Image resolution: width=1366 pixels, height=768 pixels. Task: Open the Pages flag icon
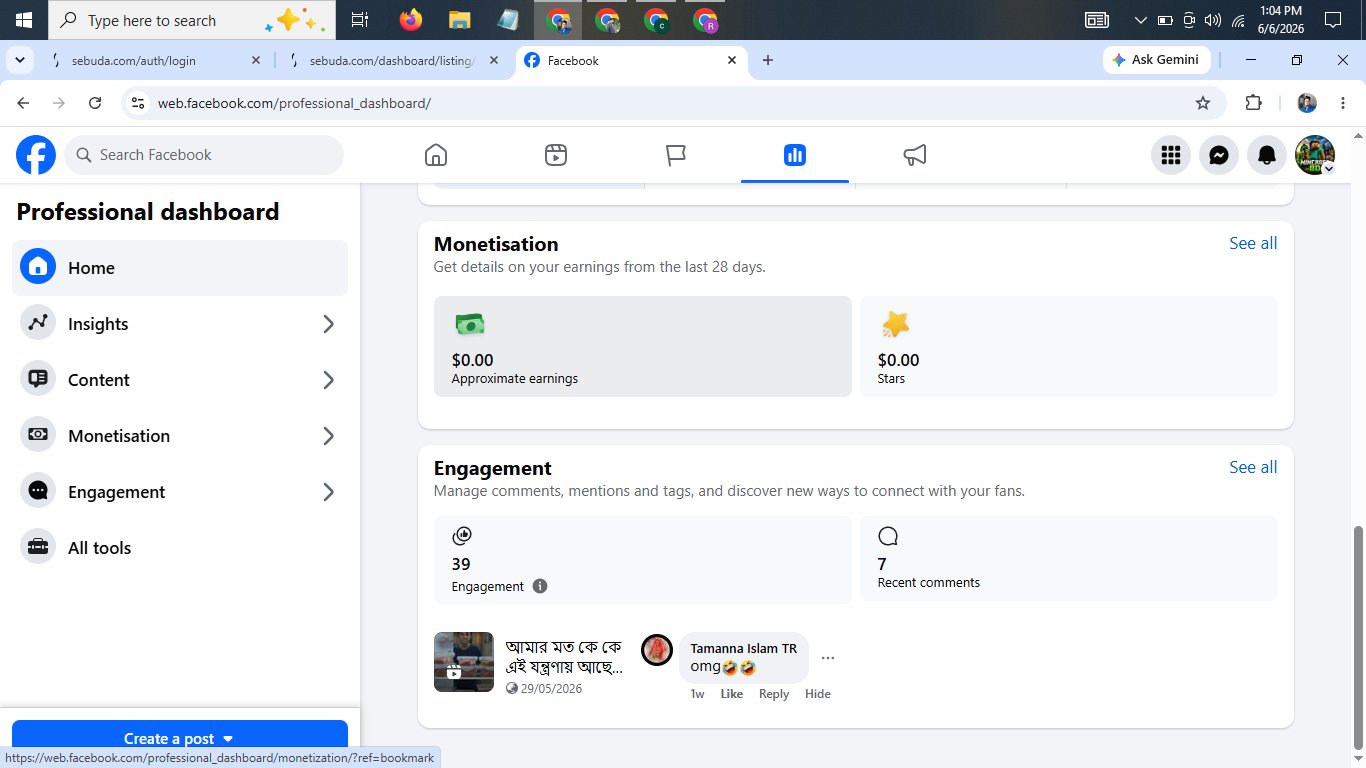point(676,155)
